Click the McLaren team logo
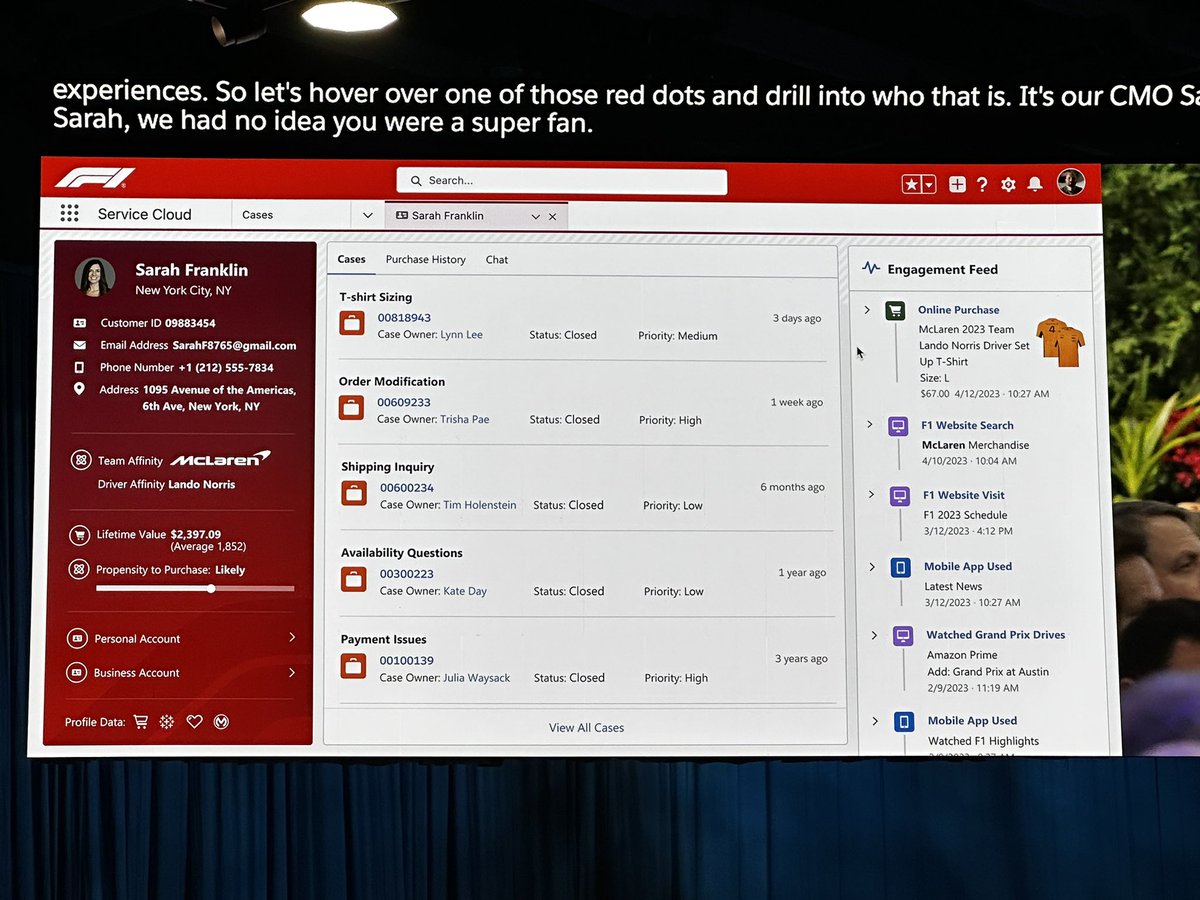The height and width of the screenshot is (900, 1200). [220, 458]
